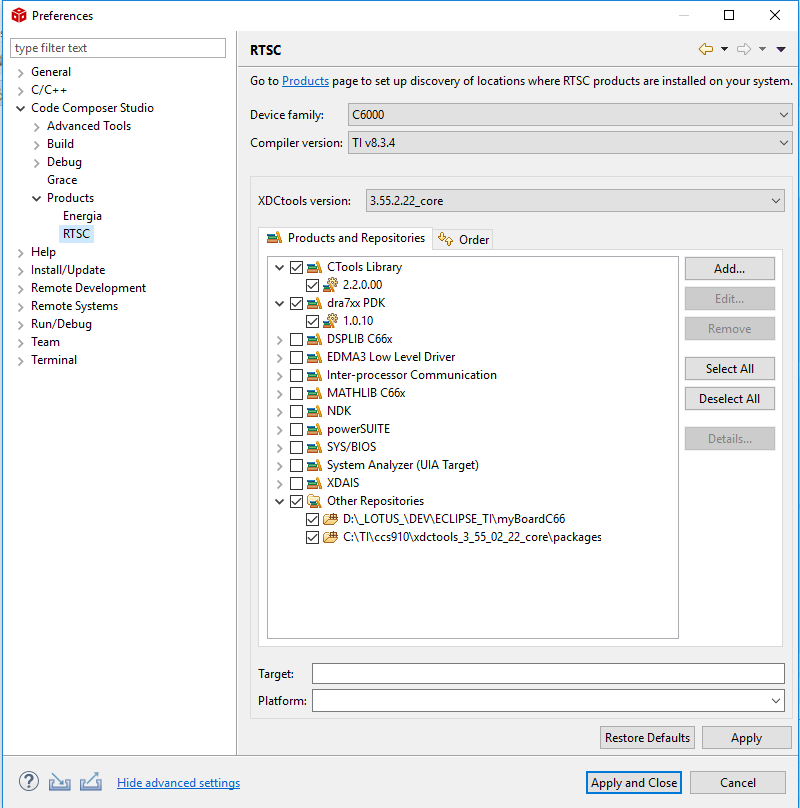Viewport: 800px width, 808px height.
Task: Focus the type filter text field
Action: (x=118, y=48)
